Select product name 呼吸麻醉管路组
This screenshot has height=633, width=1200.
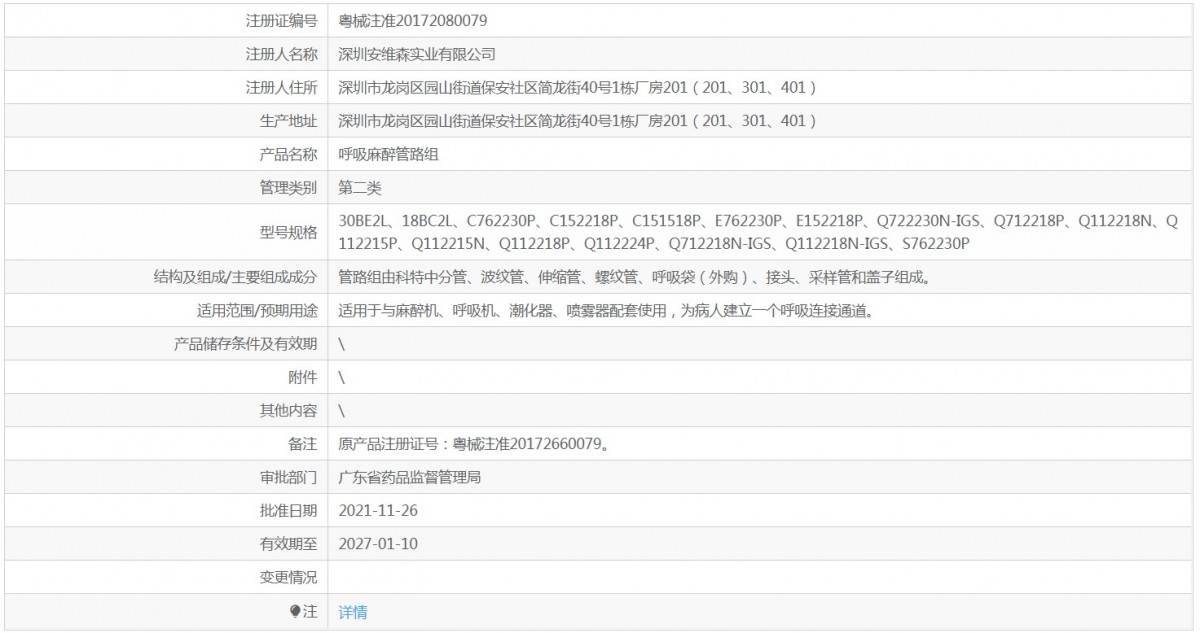tap(390, 154)
